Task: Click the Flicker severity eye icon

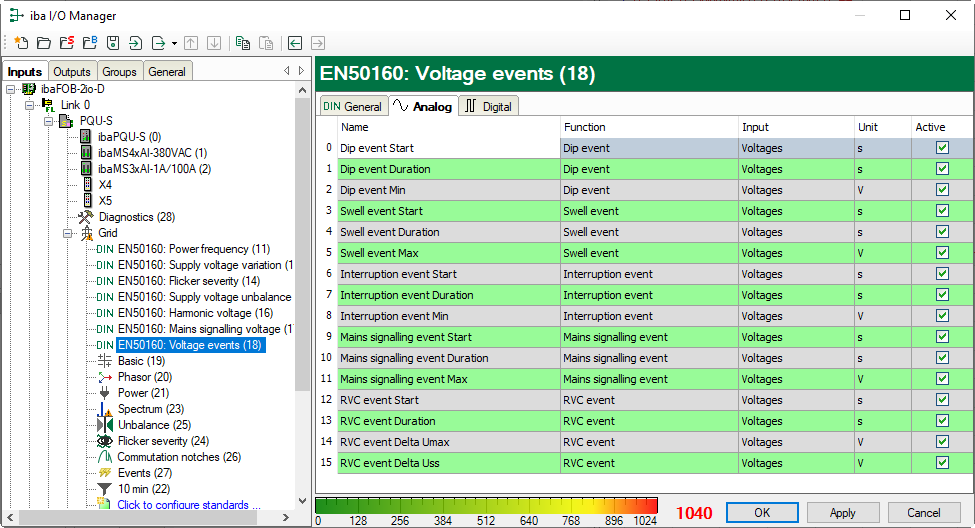Action: 105,441
